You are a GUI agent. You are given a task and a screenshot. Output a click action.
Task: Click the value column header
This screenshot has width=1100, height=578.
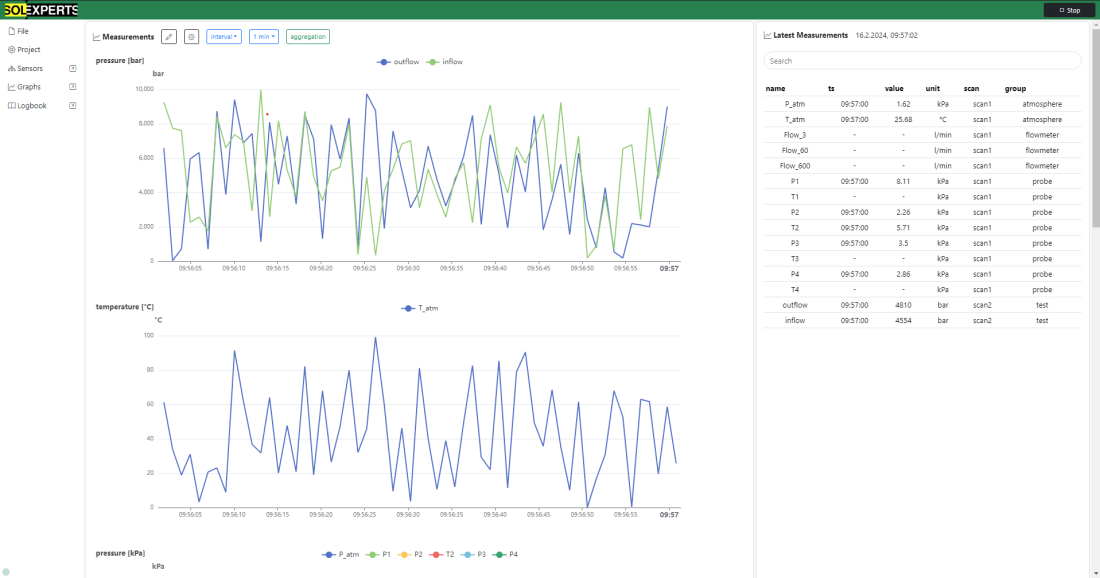(x=894, y=88)
